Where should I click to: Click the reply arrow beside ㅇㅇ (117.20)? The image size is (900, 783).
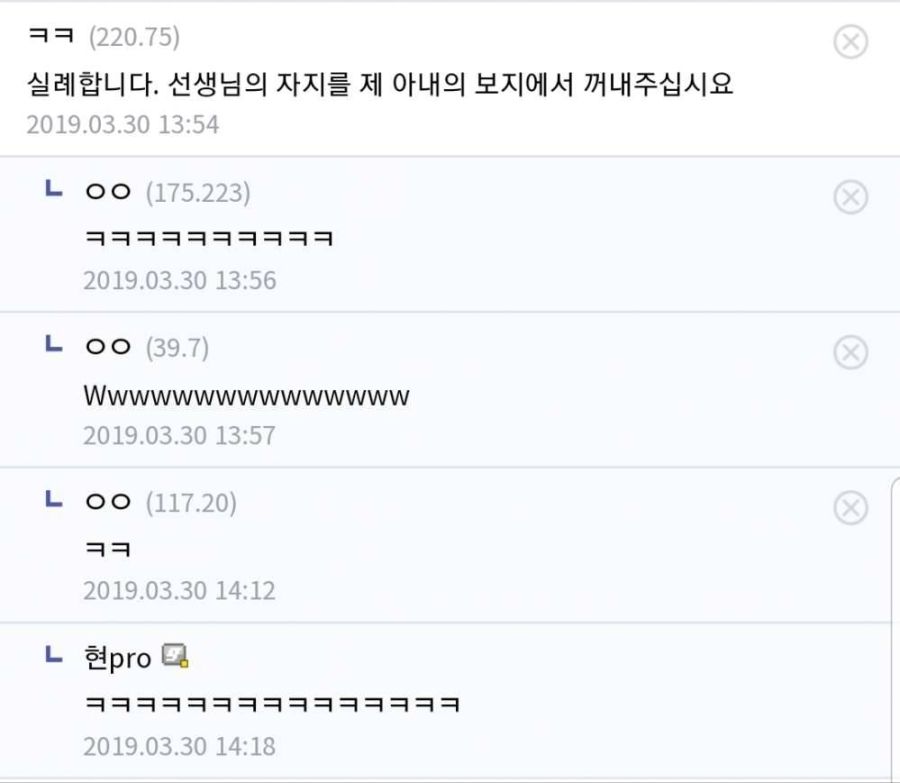[x=54, y=500]
